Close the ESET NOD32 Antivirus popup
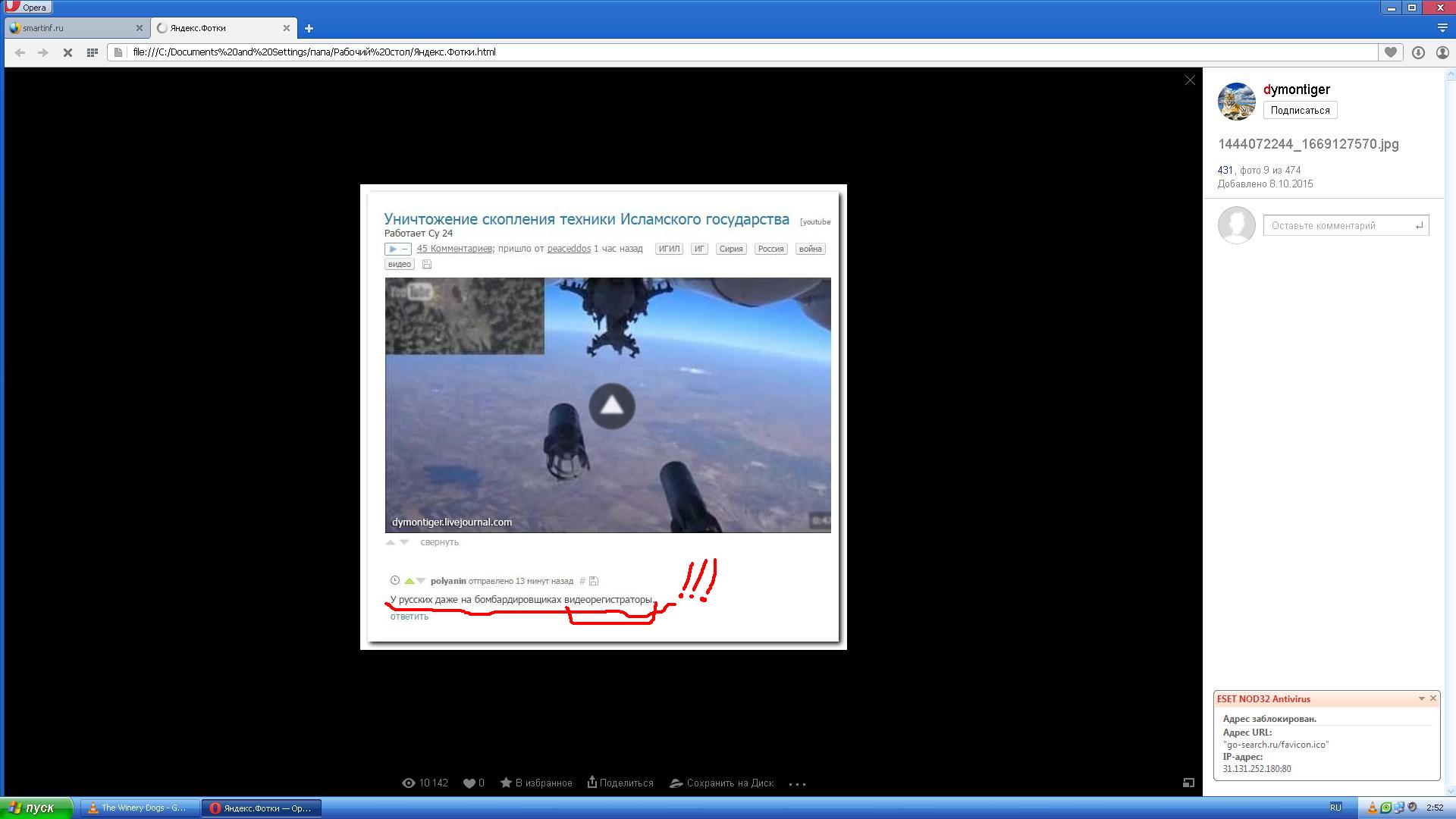Viewport: 1456px width, 819px height. (1432, 698)
